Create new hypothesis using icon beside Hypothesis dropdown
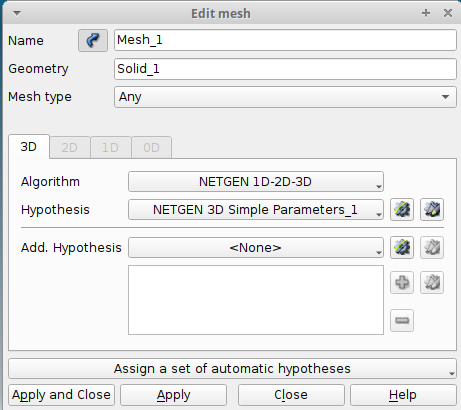Screen dimensions: 461x410 click(x=402, y=210)
